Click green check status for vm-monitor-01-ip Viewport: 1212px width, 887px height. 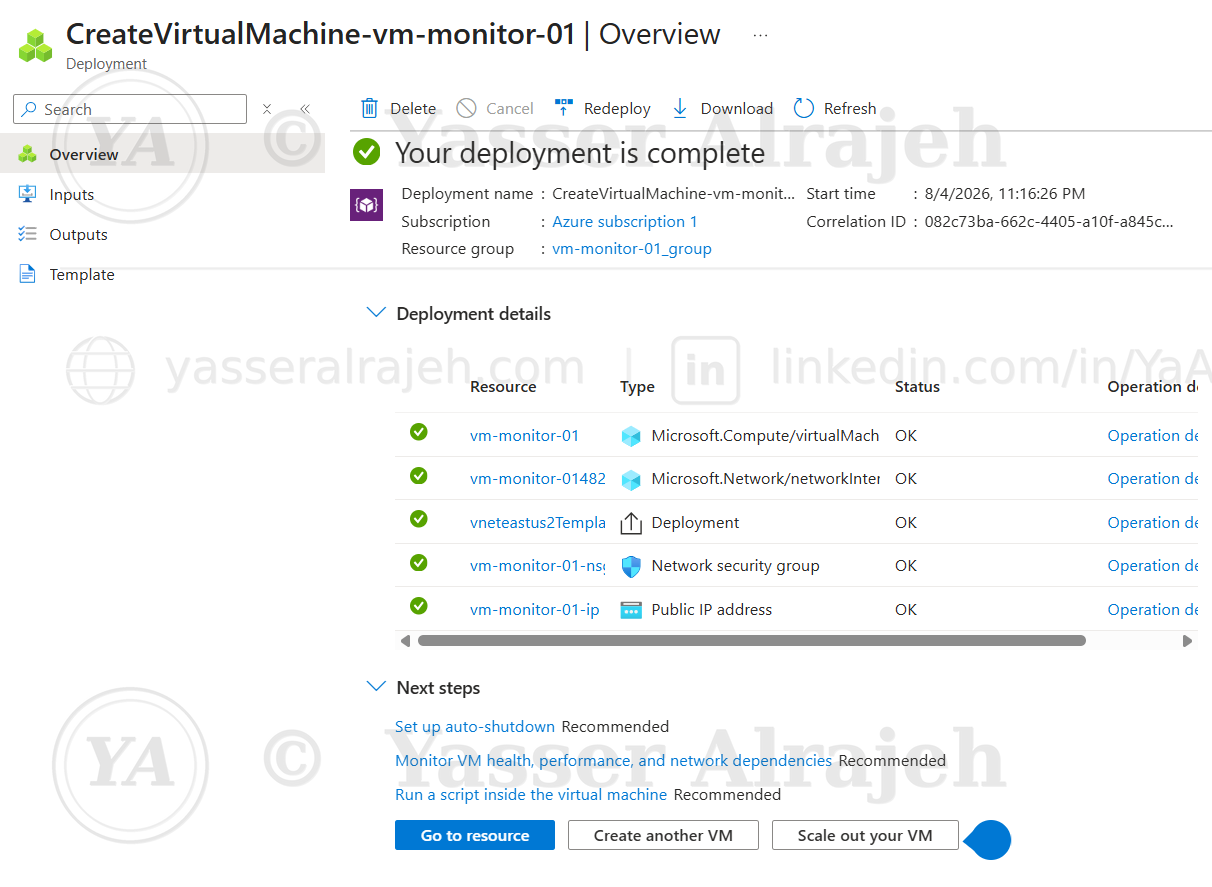point(419,606)
